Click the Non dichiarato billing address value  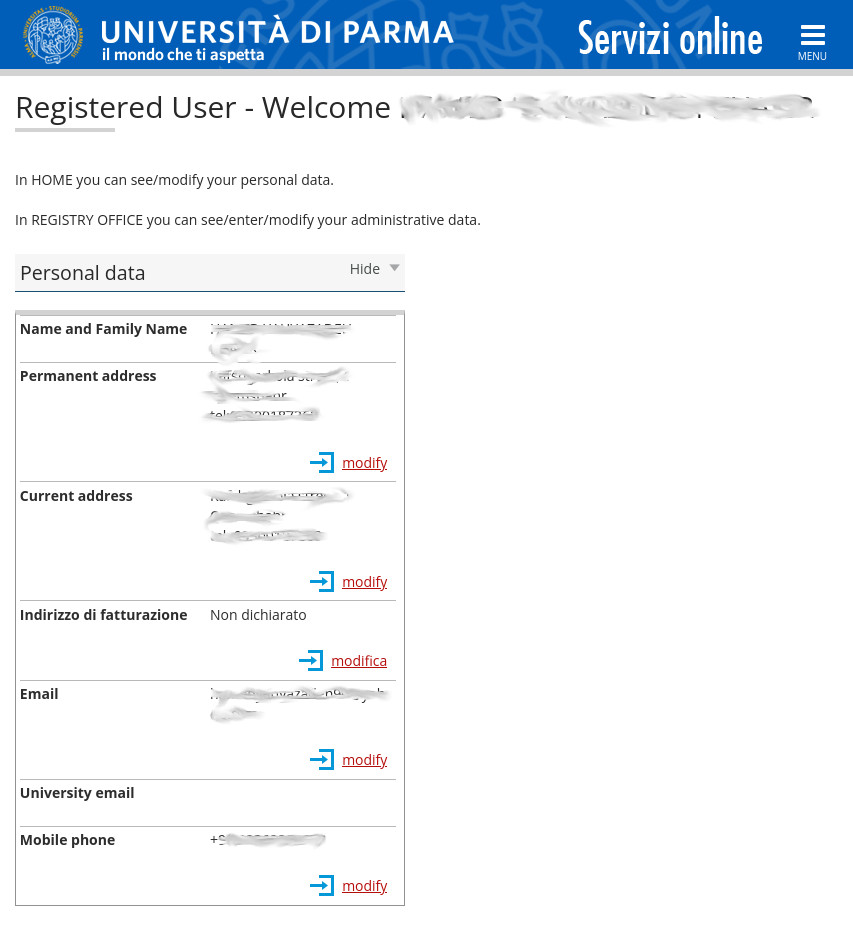click(x=258, y=615)
